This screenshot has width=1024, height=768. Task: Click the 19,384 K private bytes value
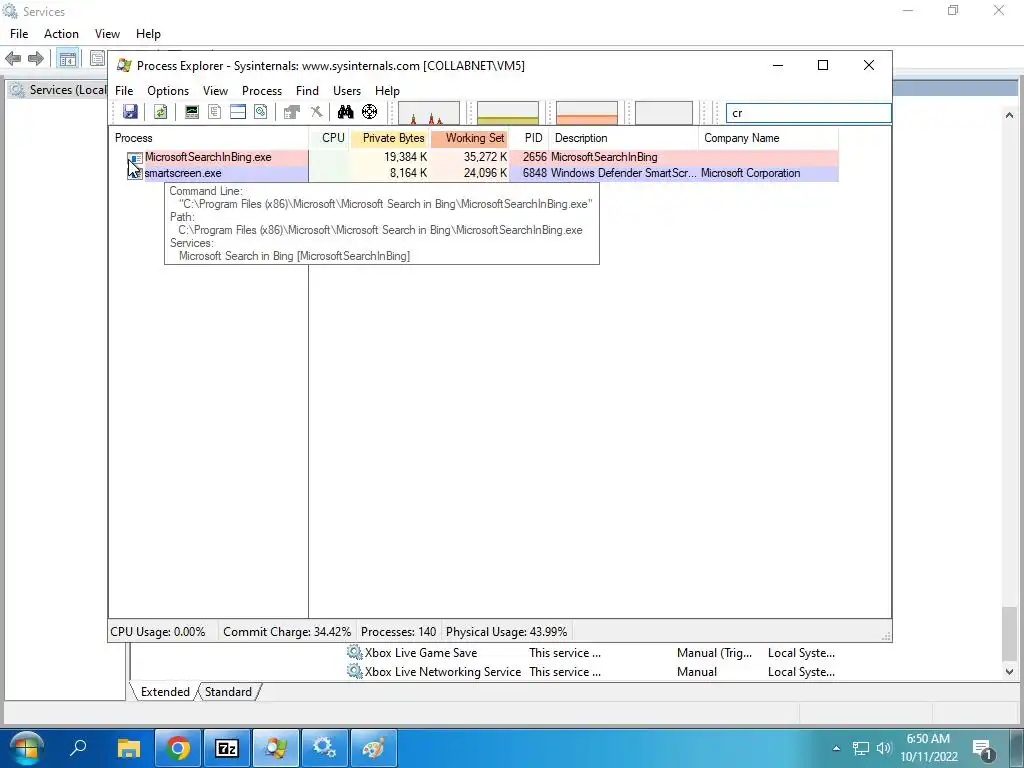click(x=406, y=157)
